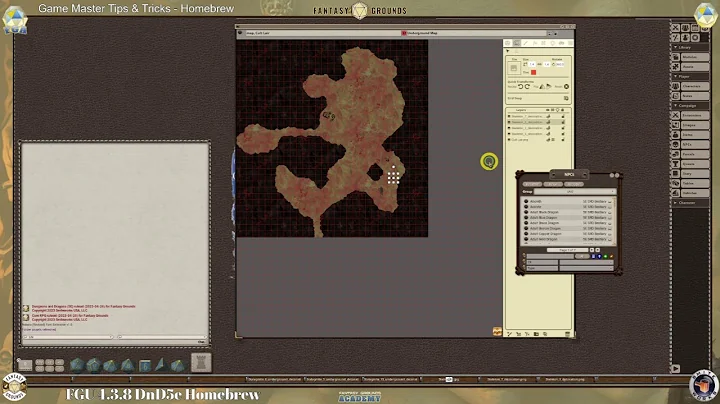720x404 pixels.
Task: Select the highlighted layers tool in image toolbar
Action: (517, 43)
